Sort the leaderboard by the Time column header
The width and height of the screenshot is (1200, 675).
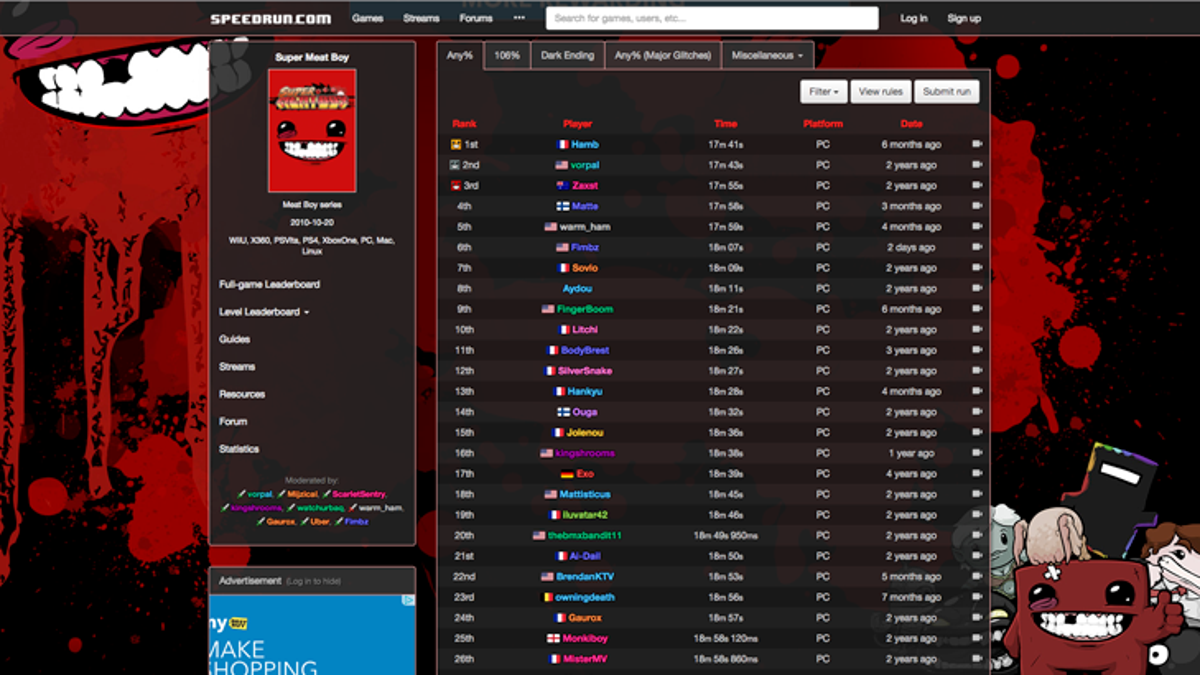726,124
